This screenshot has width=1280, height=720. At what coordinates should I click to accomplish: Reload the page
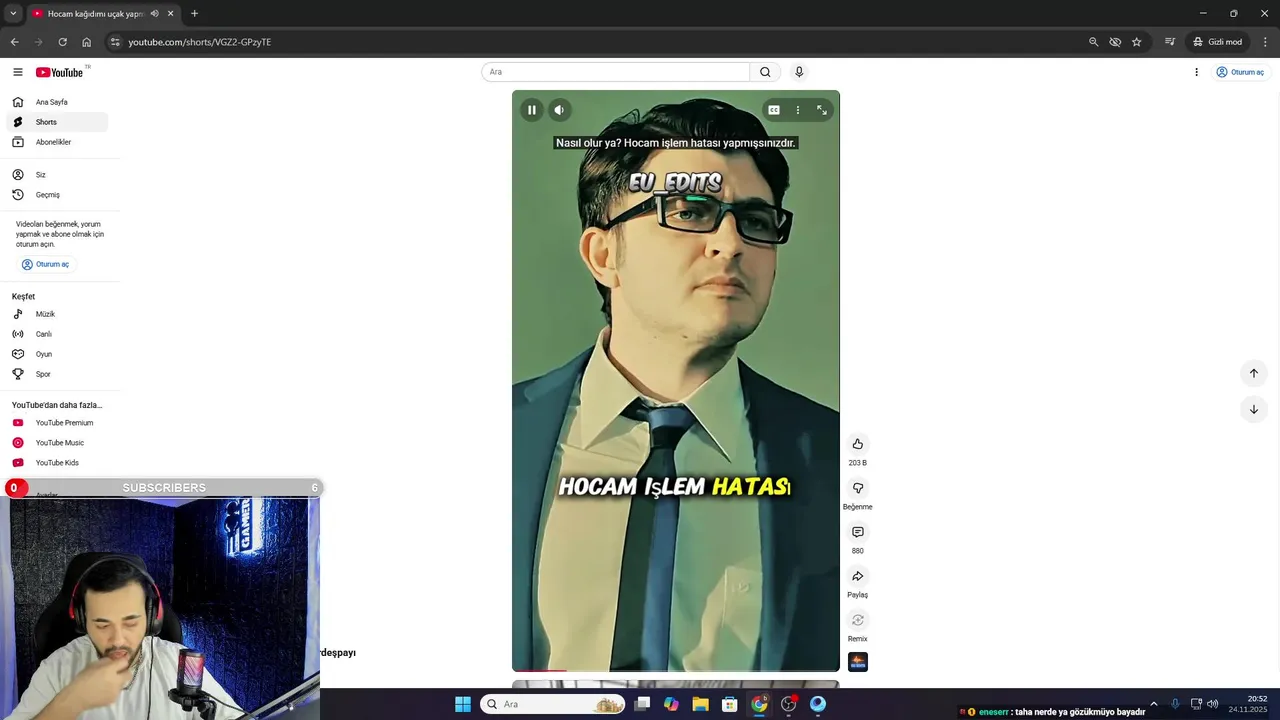(x=62, y=42)
